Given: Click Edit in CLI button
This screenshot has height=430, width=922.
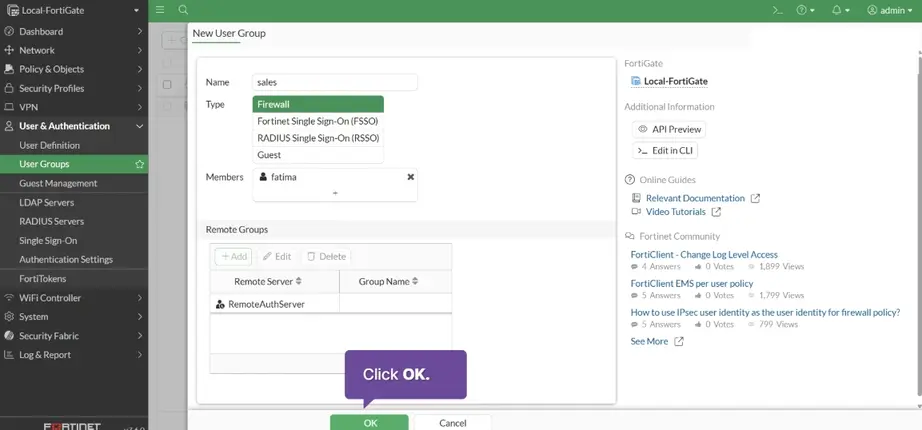Looking at the screenshot, I should click(665, 151).
